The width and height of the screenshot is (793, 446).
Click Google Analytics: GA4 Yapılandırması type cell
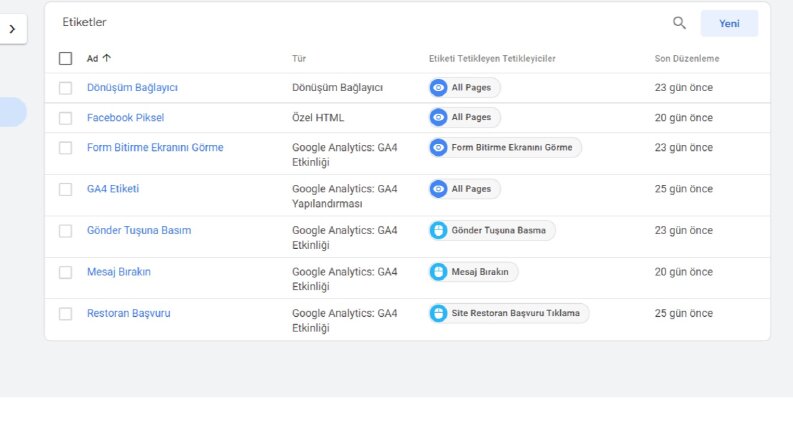coord(344,196)
